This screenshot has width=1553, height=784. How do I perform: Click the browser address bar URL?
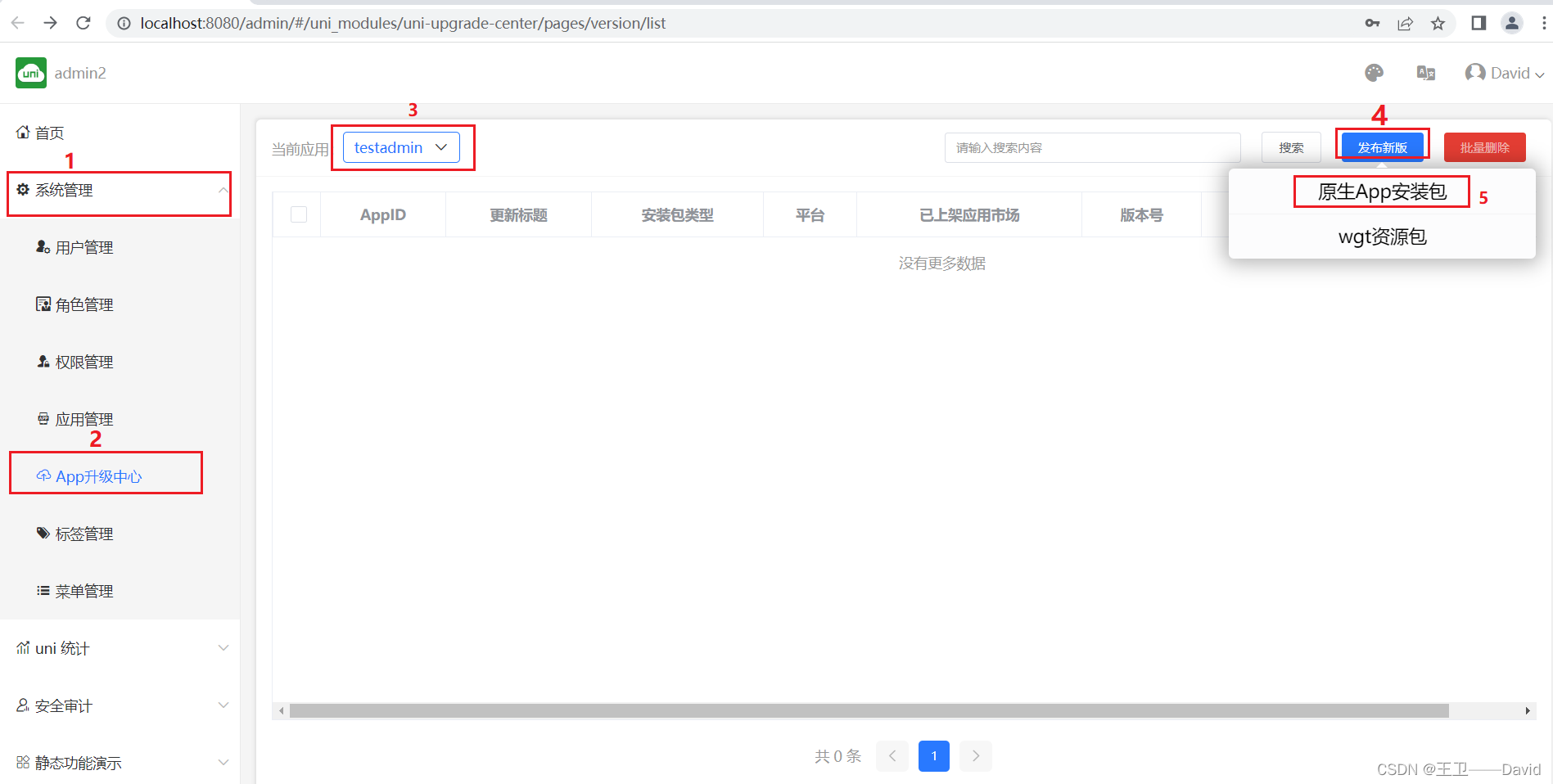click(x=403, y=23)
